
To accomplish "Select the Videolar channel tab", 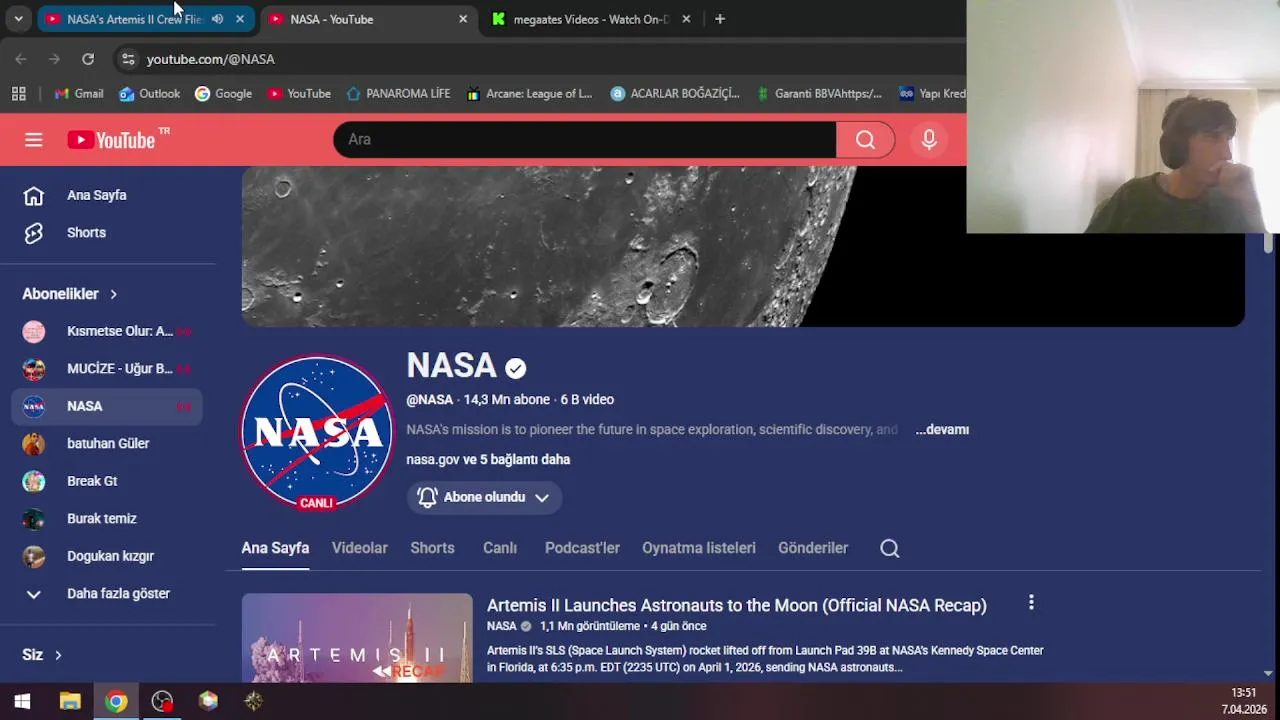I will (360, 548).
